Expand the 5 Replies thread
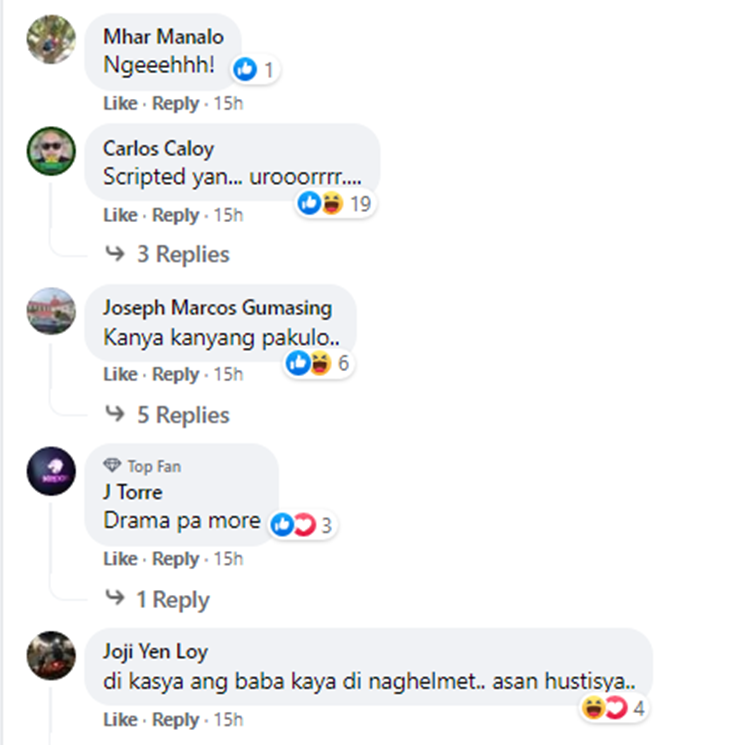Image resolution: width=750 pixels, height=745 pixels. [182, 414]
